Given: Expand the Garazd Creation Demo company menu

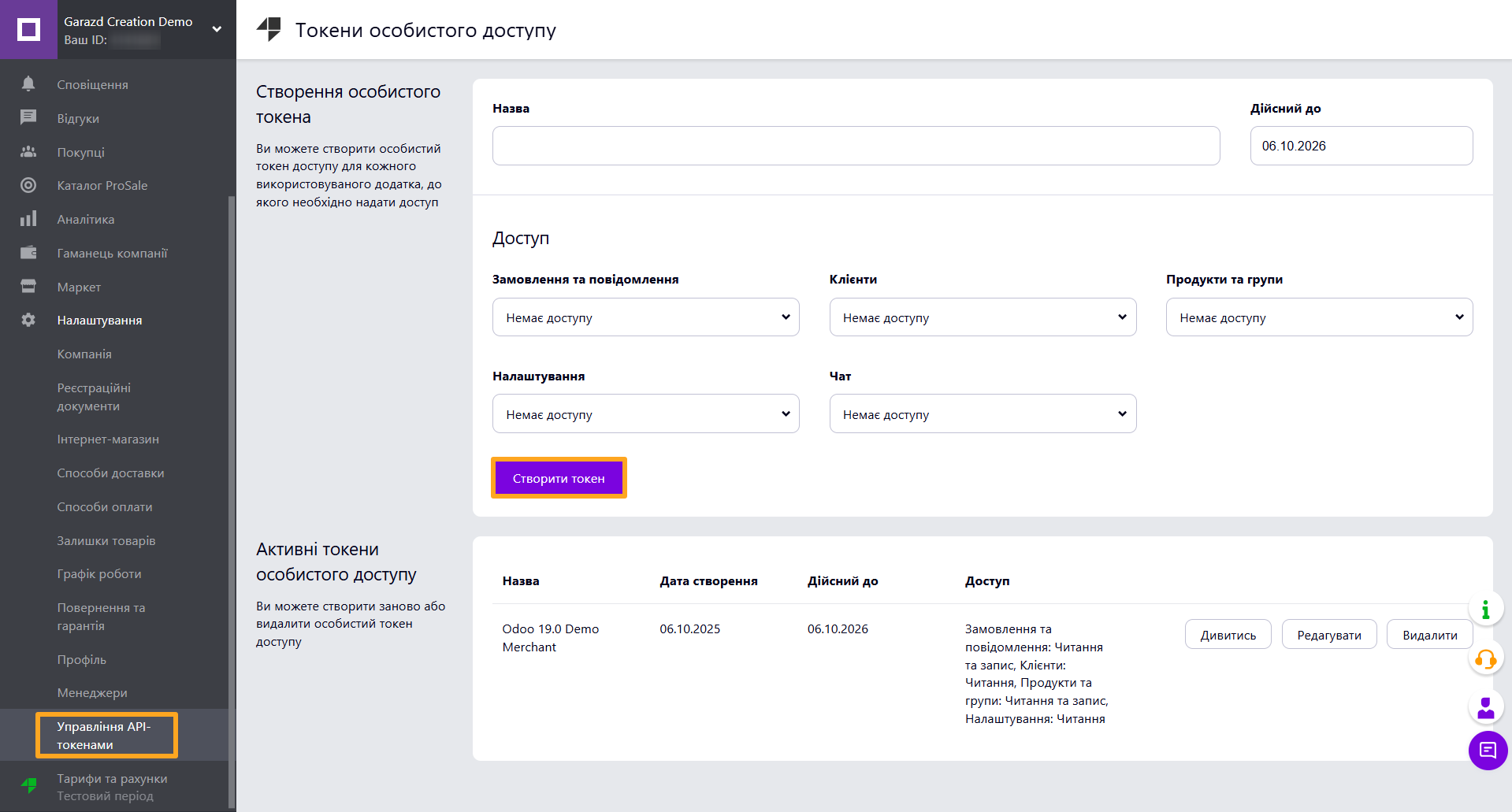Looking at the screenshot, I should (x=216, y=28).
